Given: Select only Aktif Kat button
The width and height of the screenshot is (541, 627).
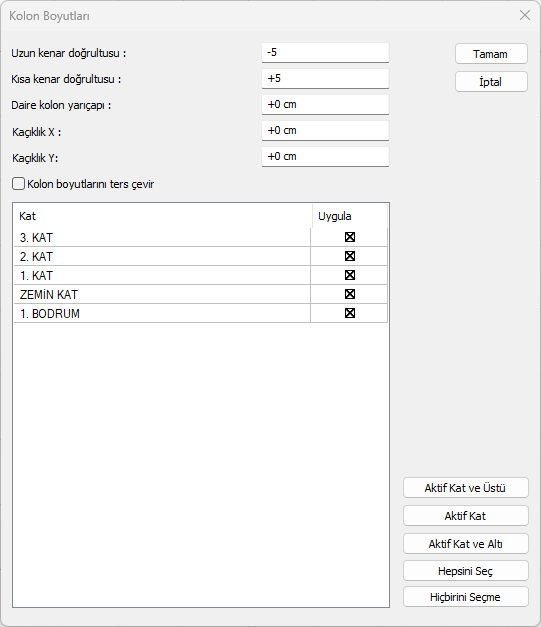Looking at the screenshot, I should pyautogui.click(x=465, y=515).
